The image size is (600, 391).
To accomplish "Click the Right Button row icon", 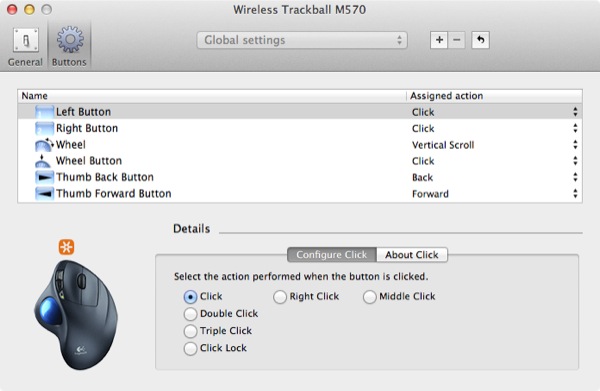I will 44,129.
